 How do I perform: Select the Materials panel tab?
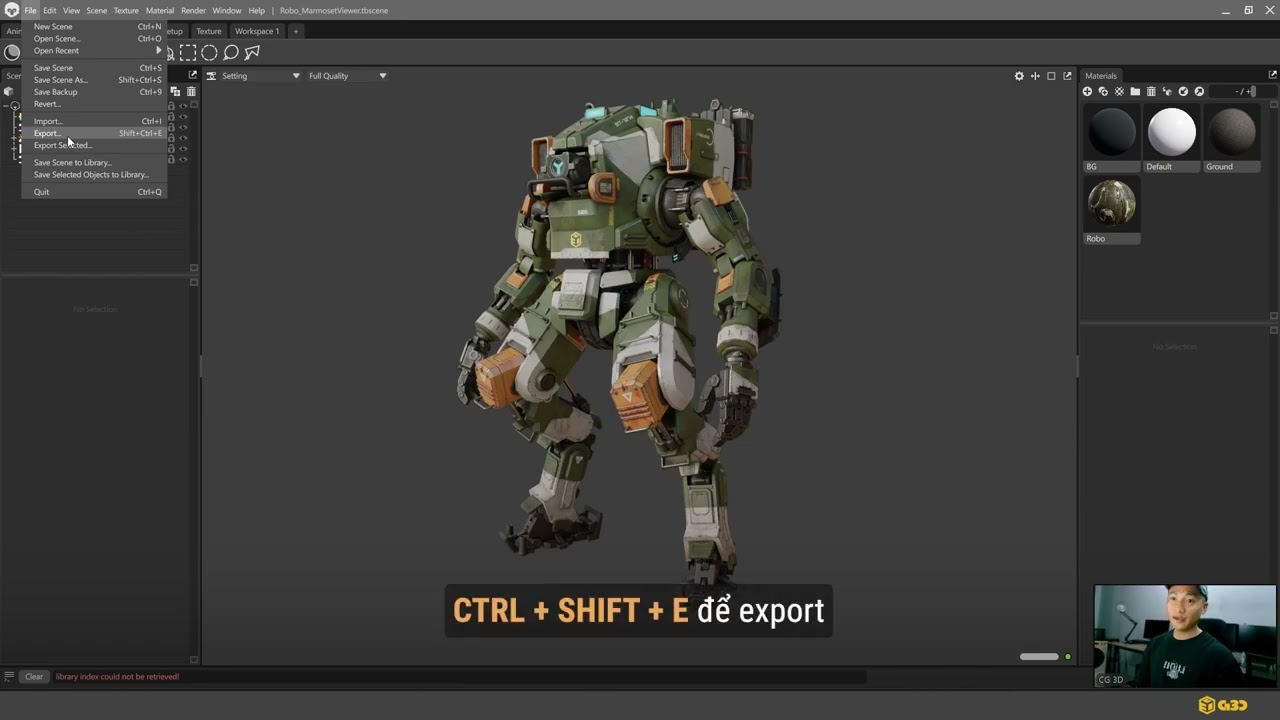click(1101, 76)
